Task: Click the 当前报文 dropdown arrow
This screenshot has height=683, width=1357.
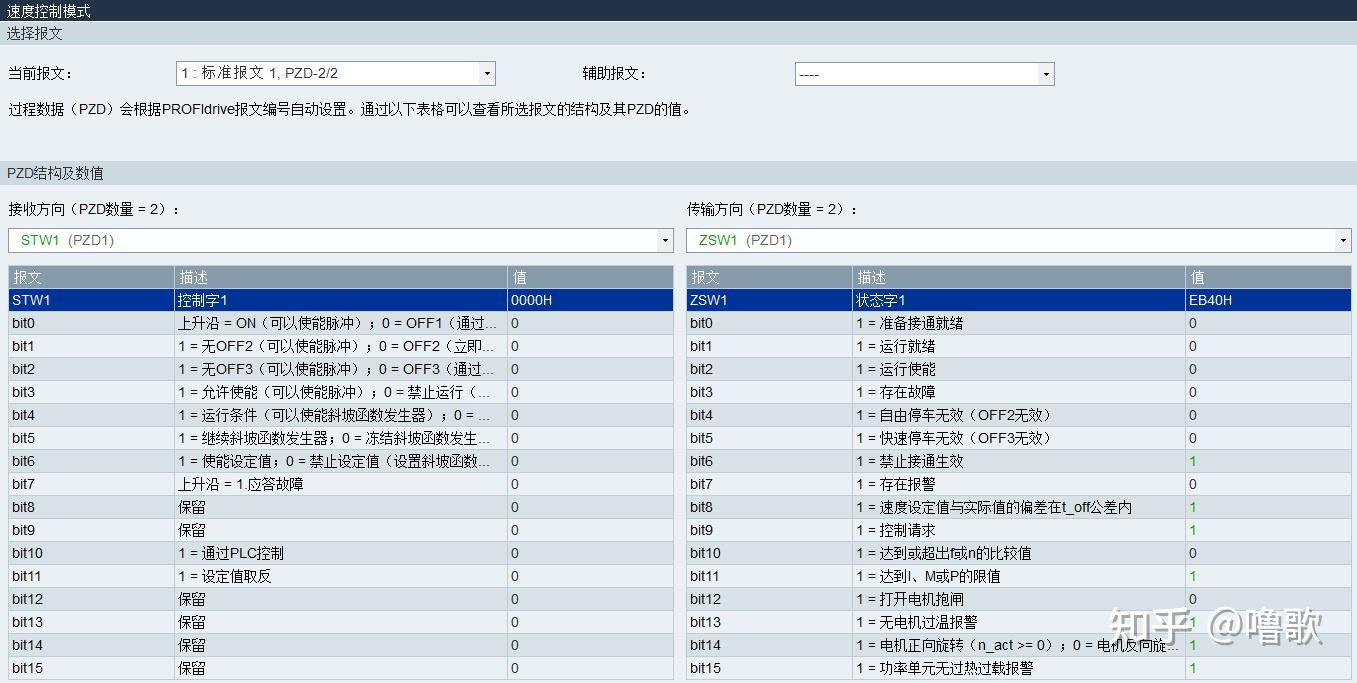Action: click(487, 72)
